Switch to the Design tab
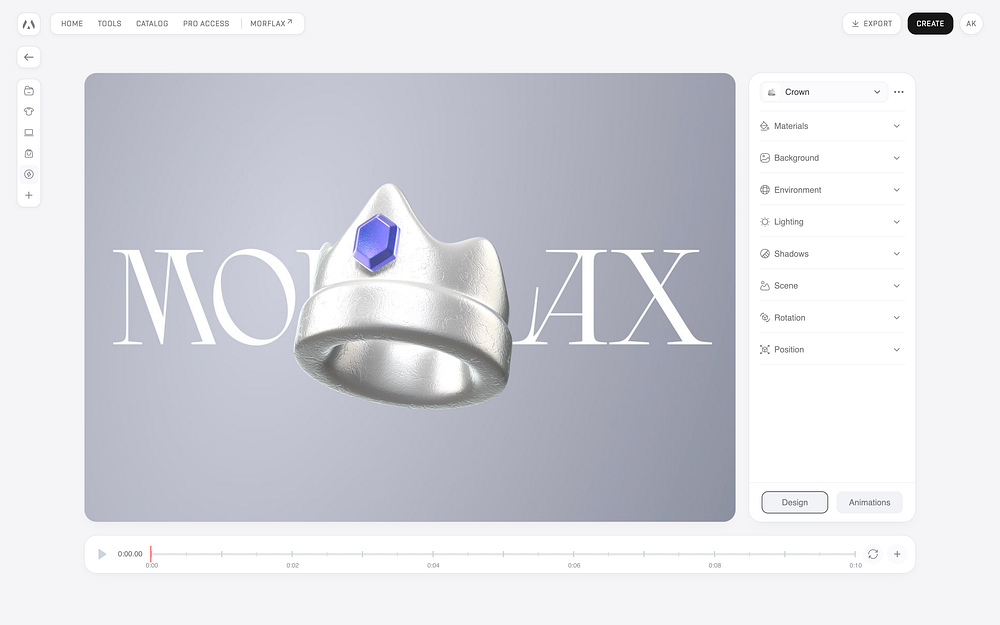Image resolution: width=1000 pixels, height=625 pixels. tap(795, 503)
